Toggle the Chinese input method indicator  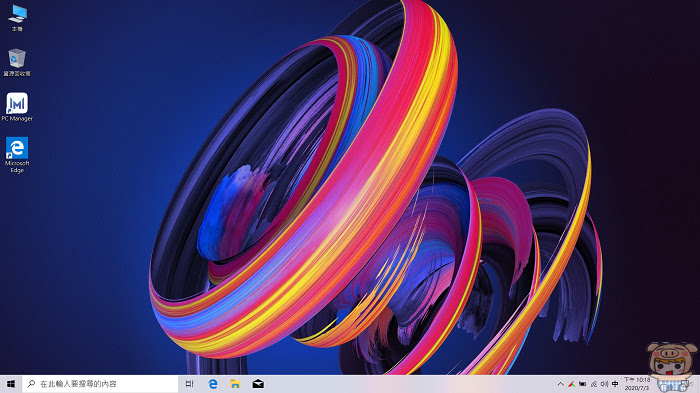coord(615,384)
